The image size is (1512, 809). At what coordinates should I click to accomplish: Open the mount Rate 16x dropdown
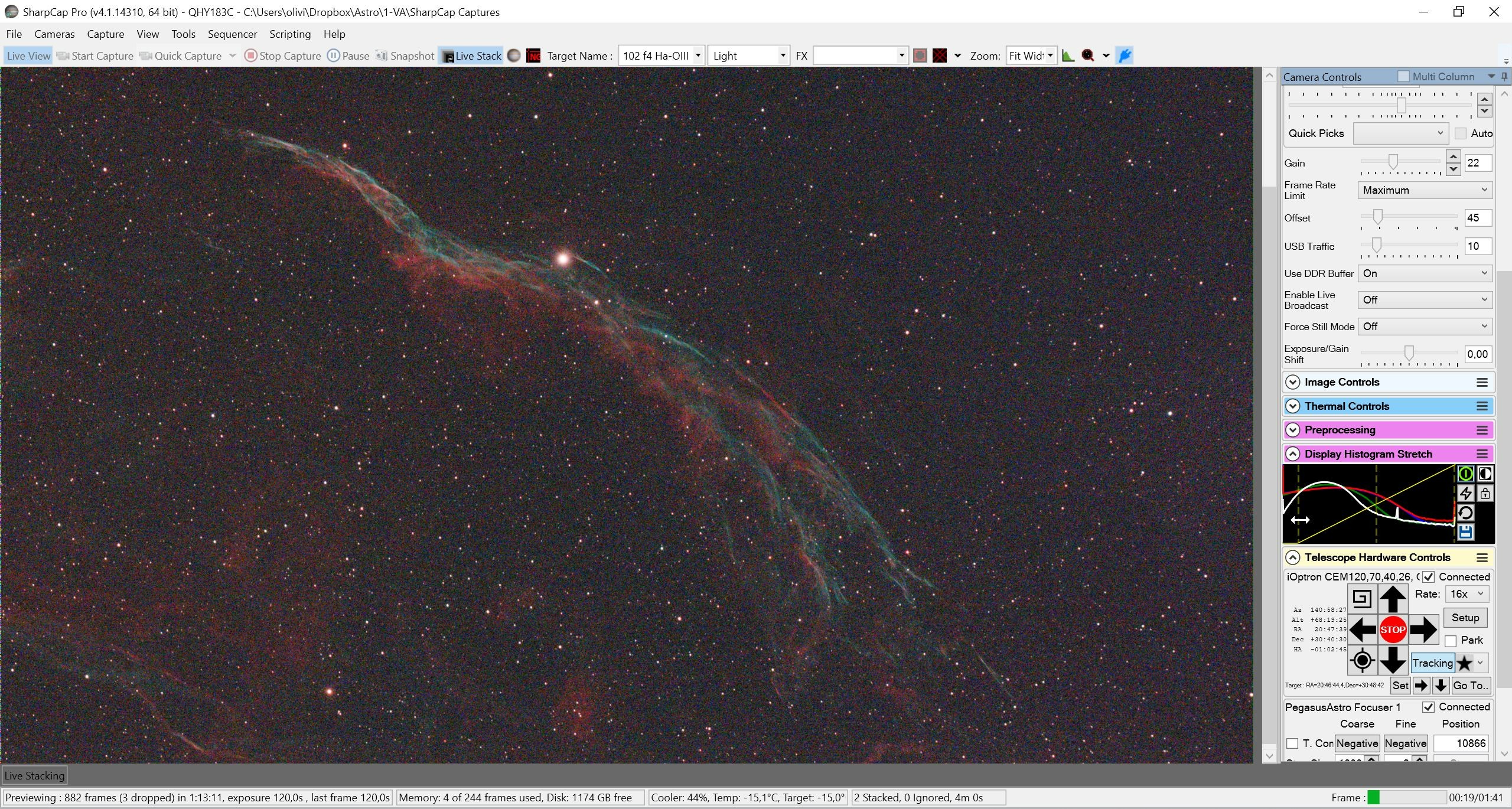[x=1467, y=594]
